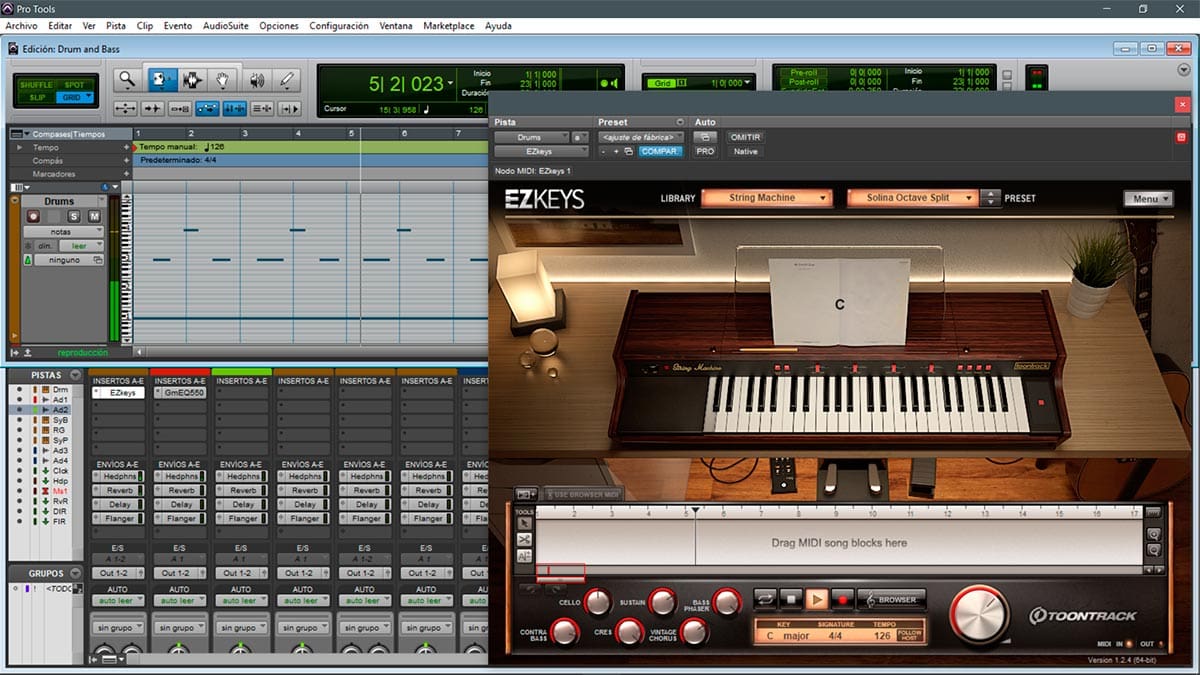Open the leer automation mode dropdown
The height and width of the screenshot is (675, 1200).
(x=80, y=245)
